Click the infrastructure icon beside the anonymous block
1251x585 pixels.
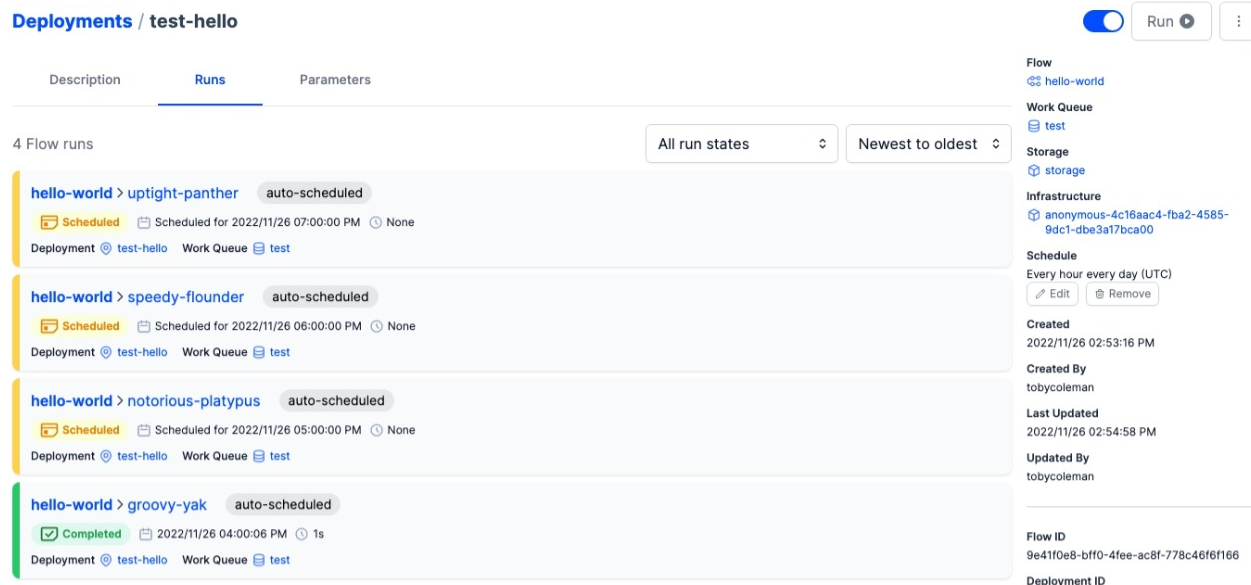[x=1032, y=216]
